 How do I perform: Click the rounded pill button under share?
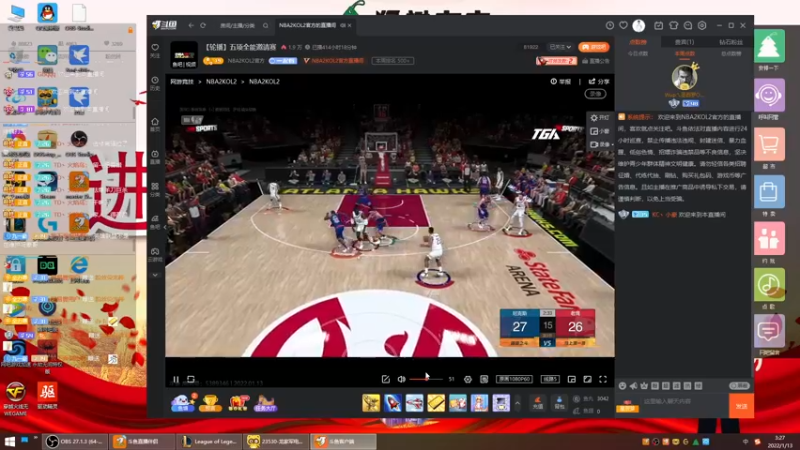[595, 94]
